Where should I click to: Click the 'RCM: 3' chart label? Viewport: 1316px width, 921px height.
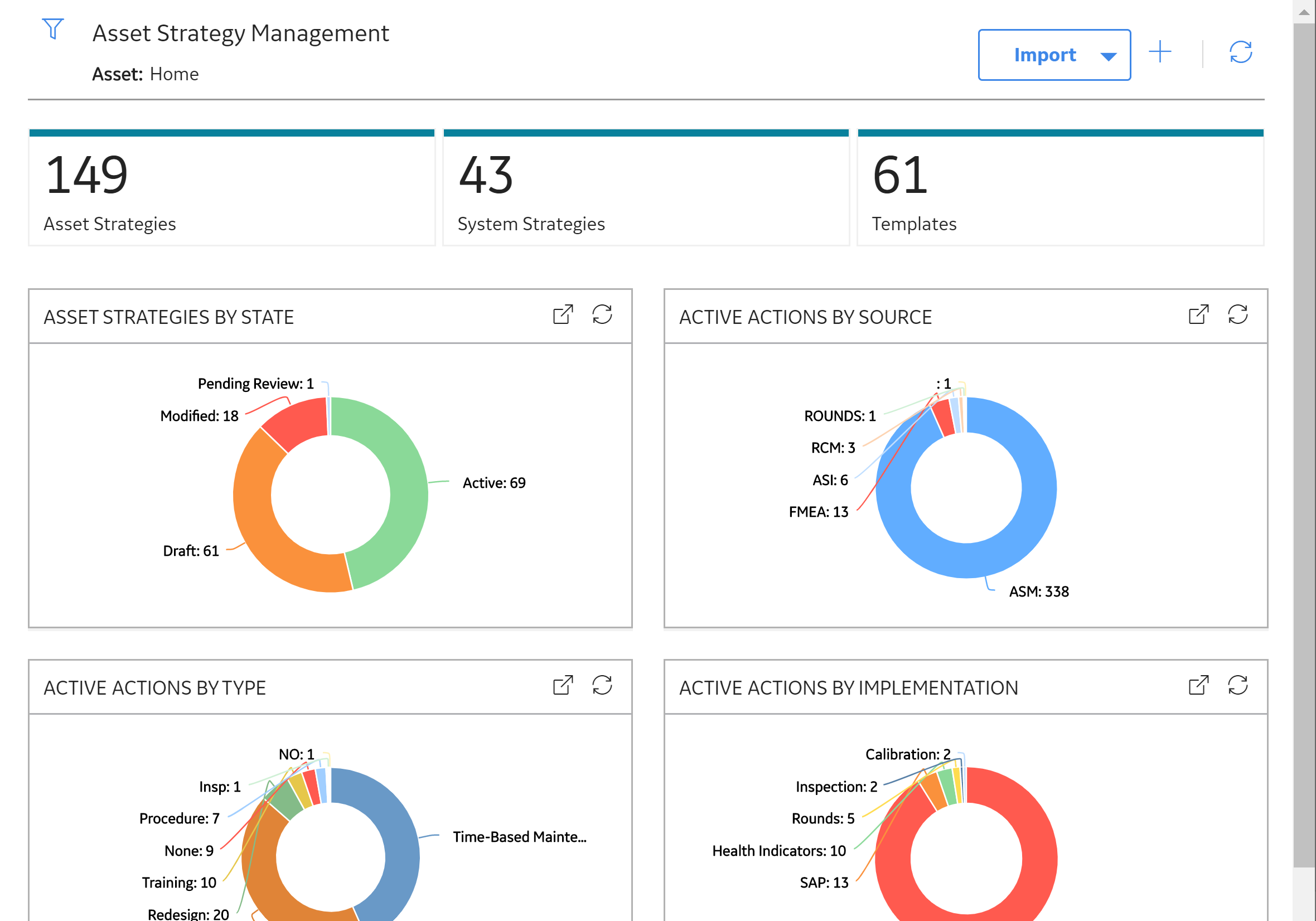pos(833,448)
